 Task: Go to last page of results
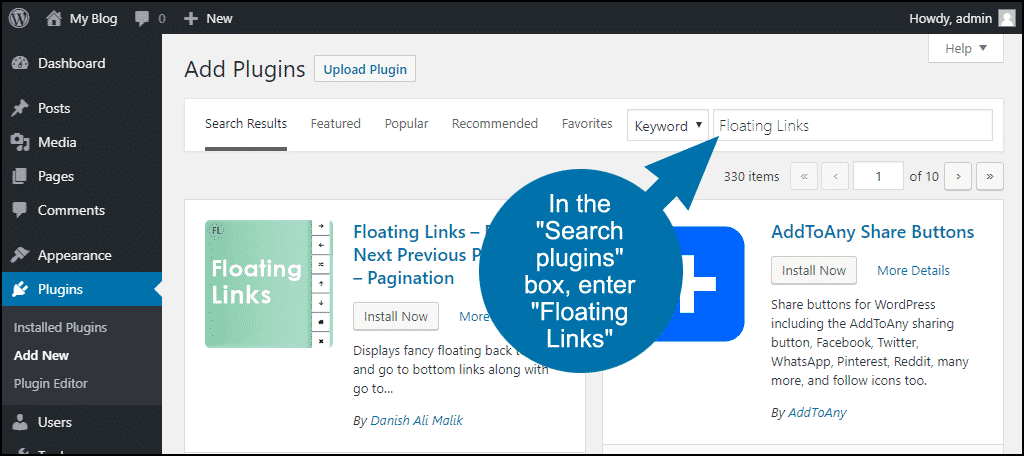click(990, 176)
